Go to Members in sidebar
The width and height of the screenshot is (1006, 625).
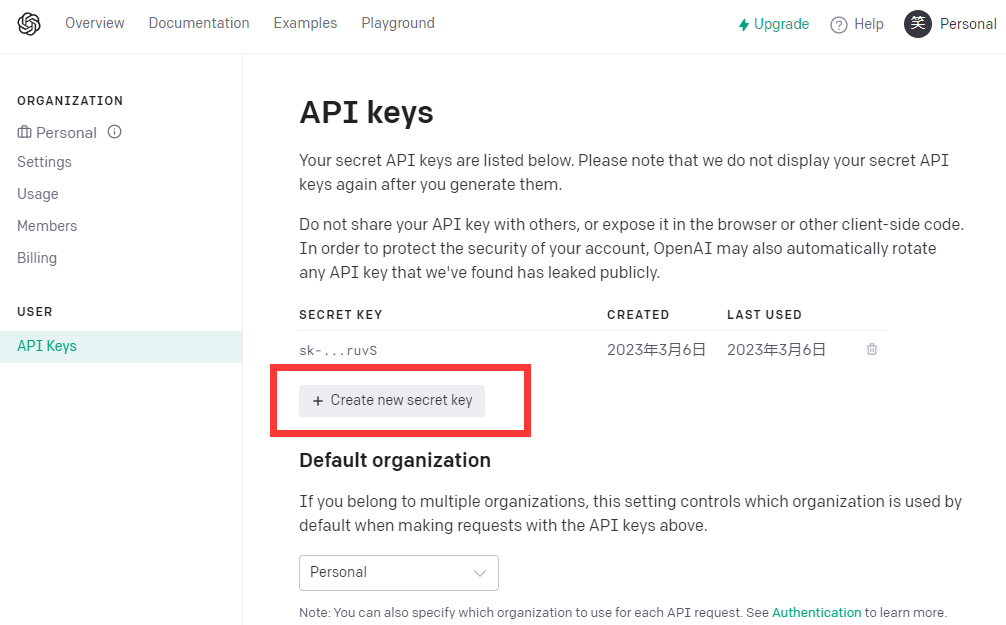coord(47,226)
